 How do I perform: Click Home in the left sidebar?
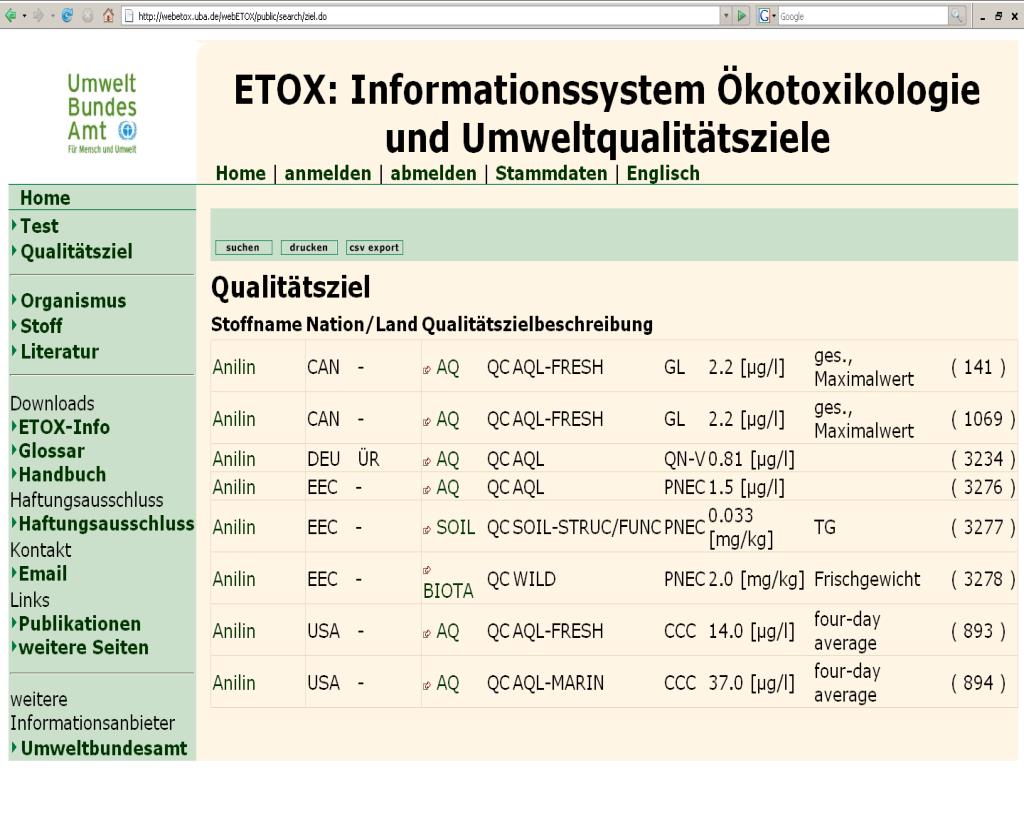pyautogui.click(x=45, y=198)
